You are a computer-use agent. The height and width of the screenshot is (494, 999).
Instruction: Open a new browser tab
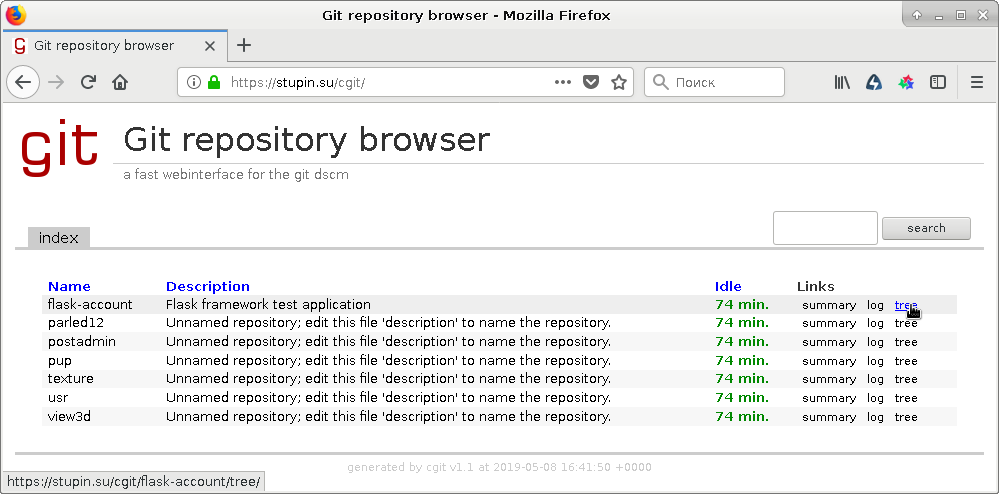[244, 45]
